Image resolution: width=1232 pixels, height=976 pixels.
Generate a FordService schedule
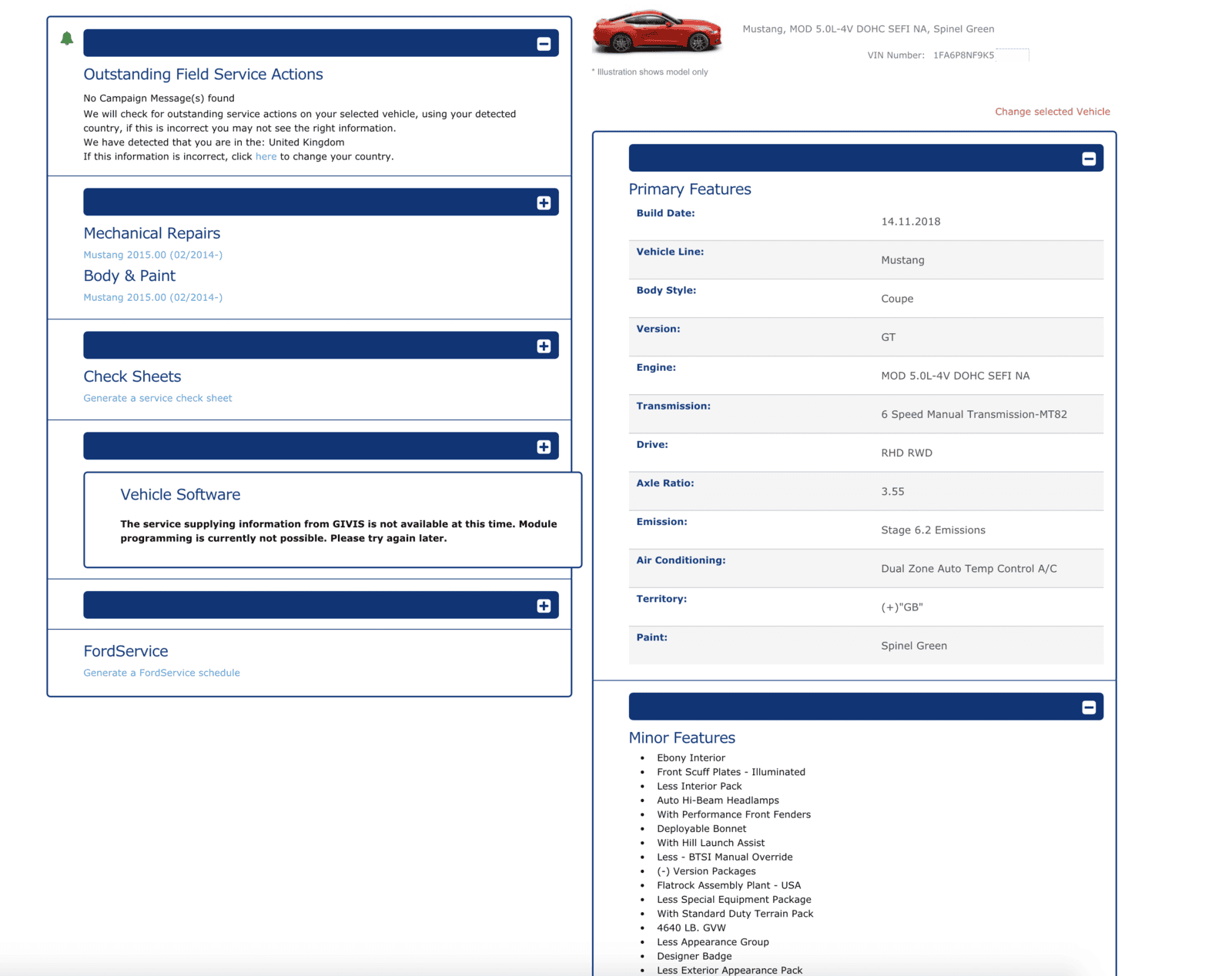coord(162,673)
